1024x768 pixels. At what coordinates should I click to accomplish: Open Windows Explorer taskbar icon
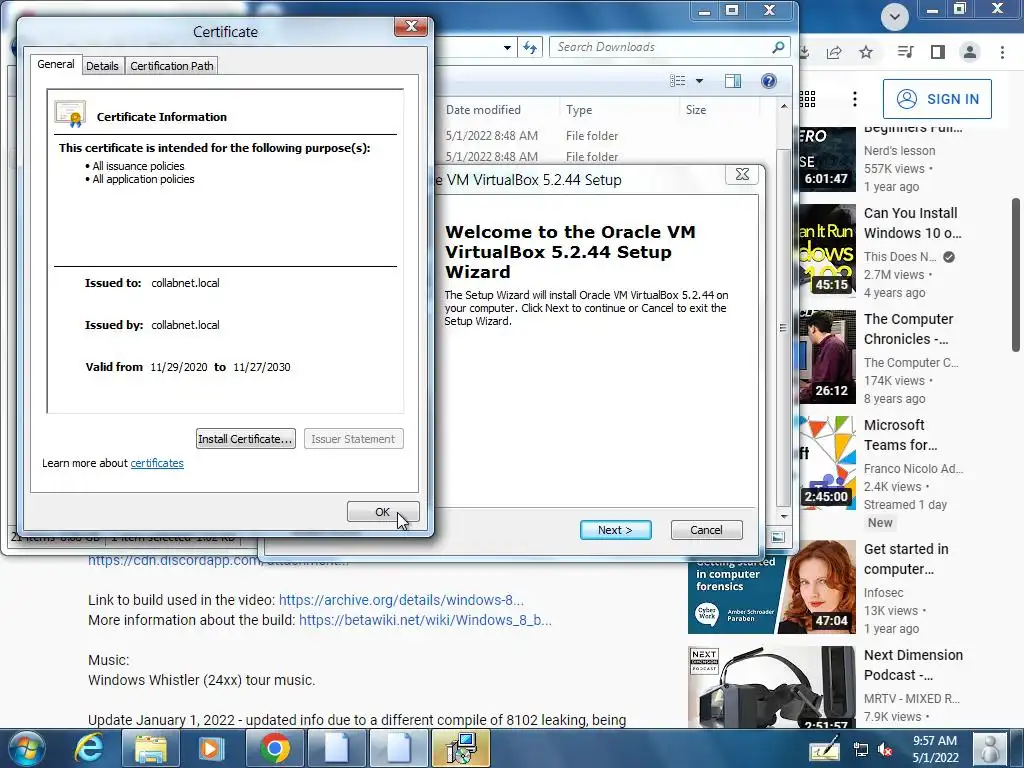click(150, 748)
